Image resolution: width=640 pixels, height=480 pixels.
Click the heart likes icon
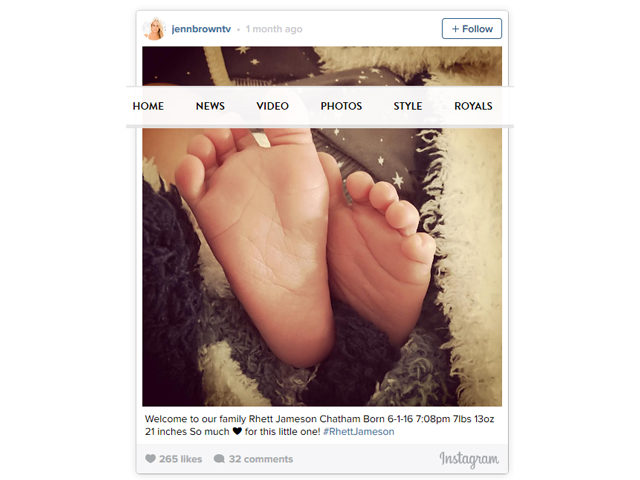point(150,459)
